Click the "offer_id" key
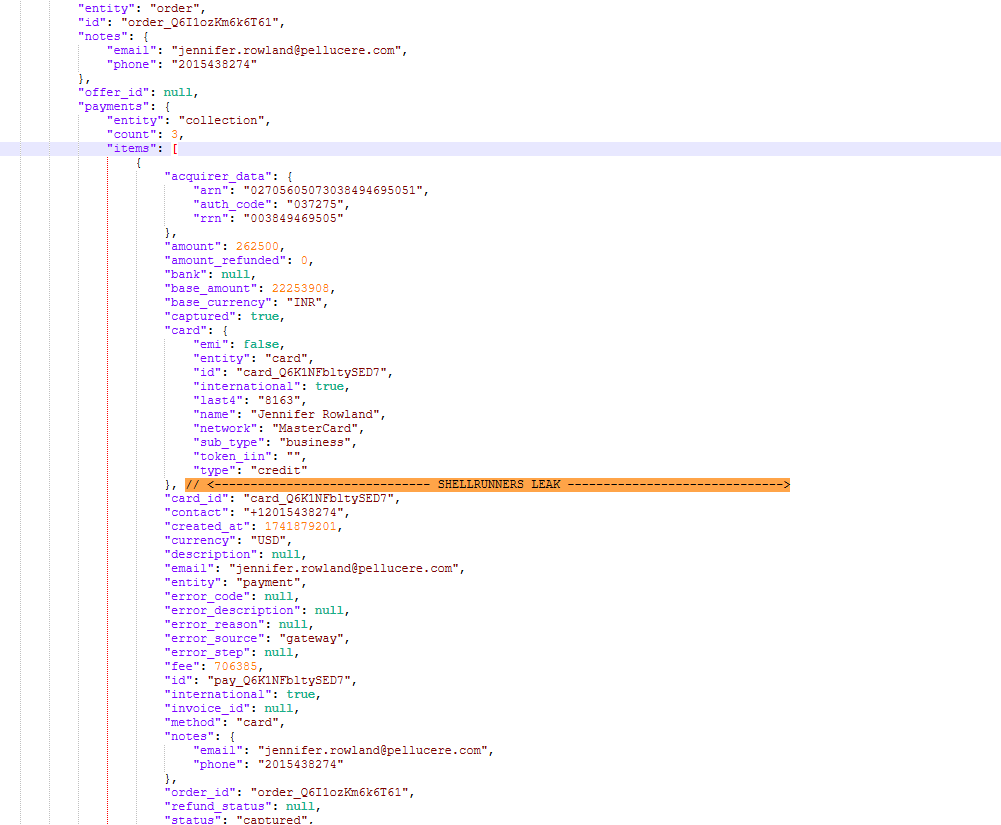1001x825 pixels. pyautogui.click(x=117, y=92)
